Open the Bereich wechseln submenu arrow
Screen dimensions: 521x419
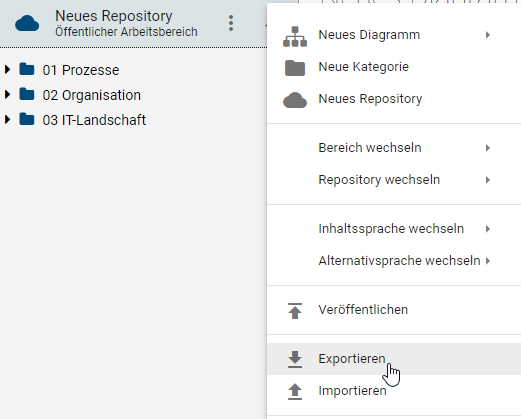click(488, 148)
